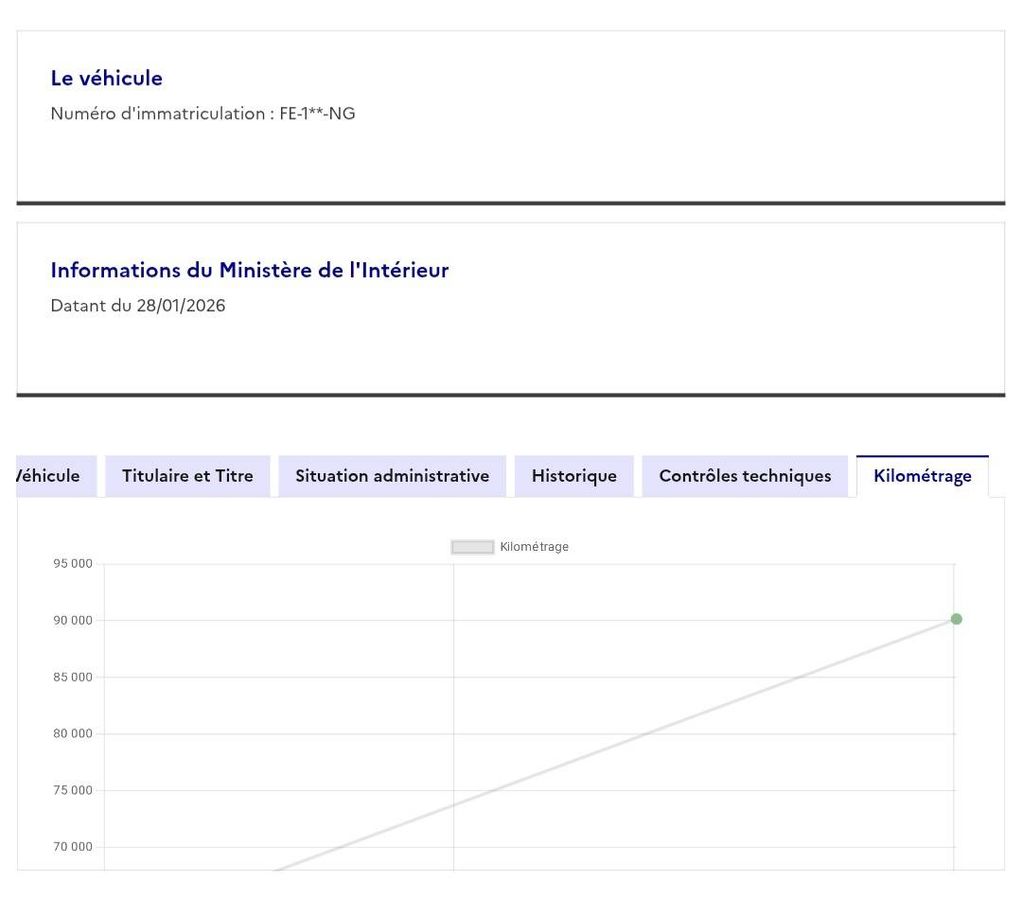The height and width of the screenshot is (900, 1022).
Task: Click the 75 000 axis label
Action: pyautogui.click(x=73, y=790)
